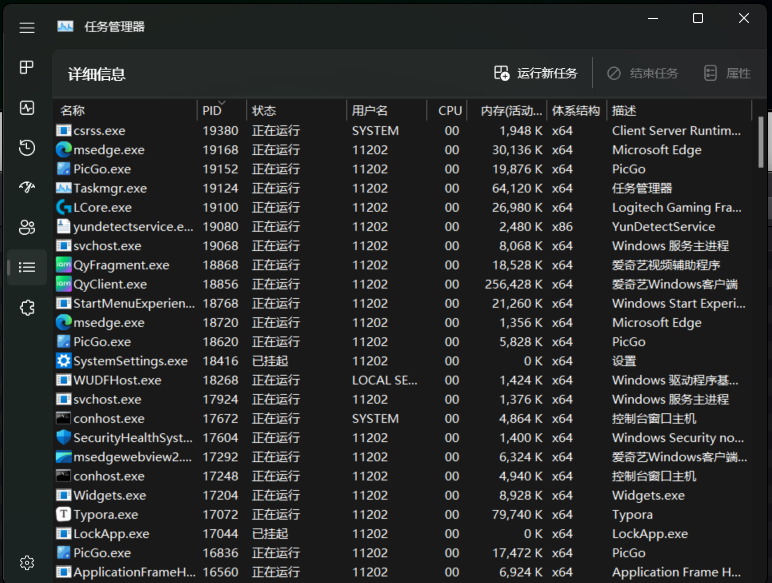This screenshot has width=772, height=583.
Task: Click the 79,740 K memory value
Action: click(517, 515)
